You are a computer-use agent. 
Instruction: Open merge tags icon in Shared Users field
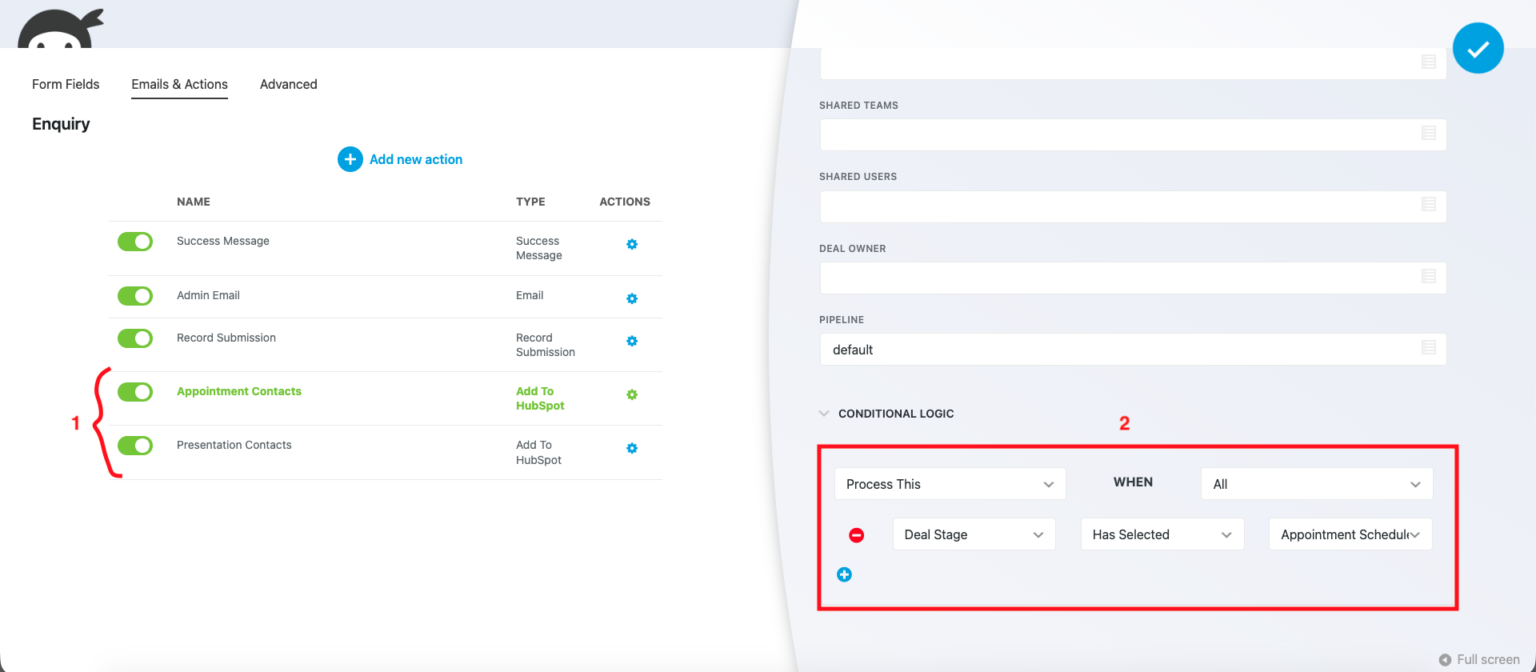(1429, 204)
